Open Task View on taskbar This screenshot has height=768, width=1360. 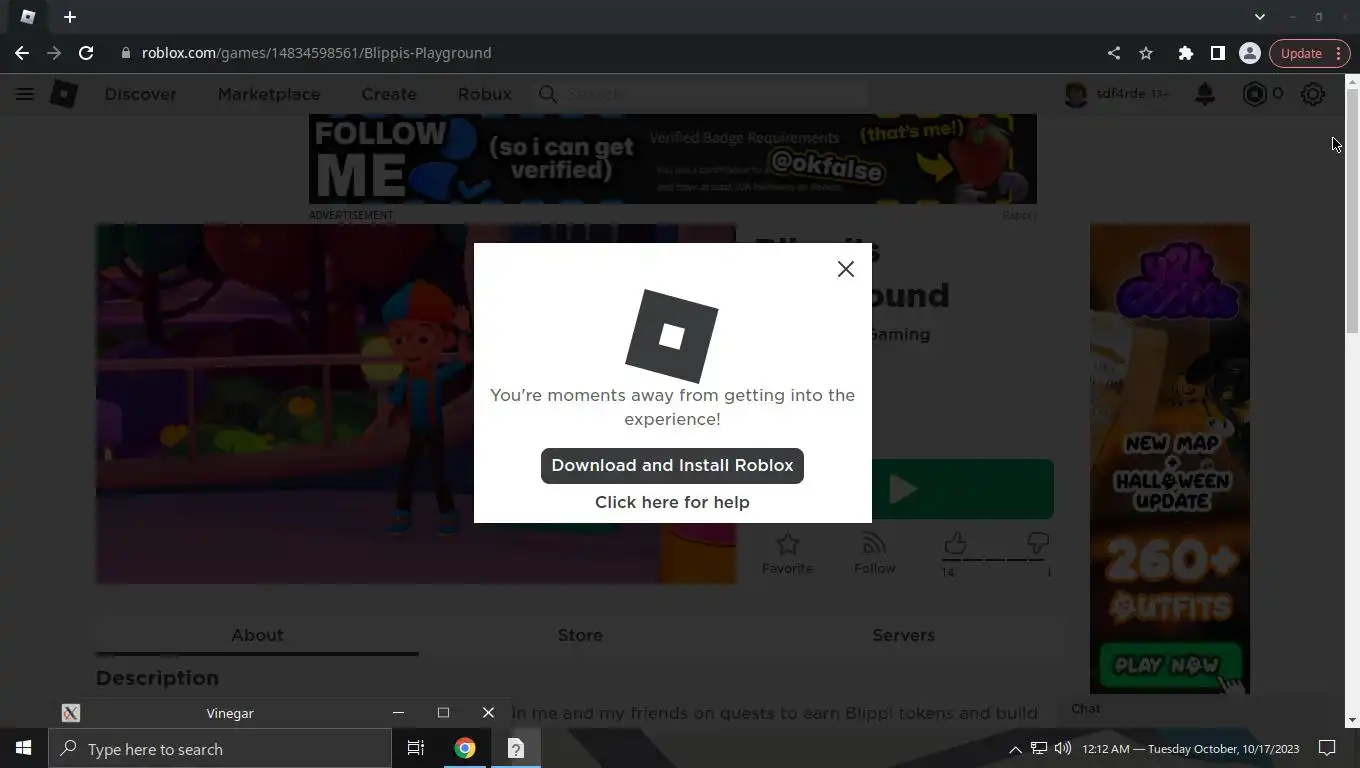click(416, 748)
